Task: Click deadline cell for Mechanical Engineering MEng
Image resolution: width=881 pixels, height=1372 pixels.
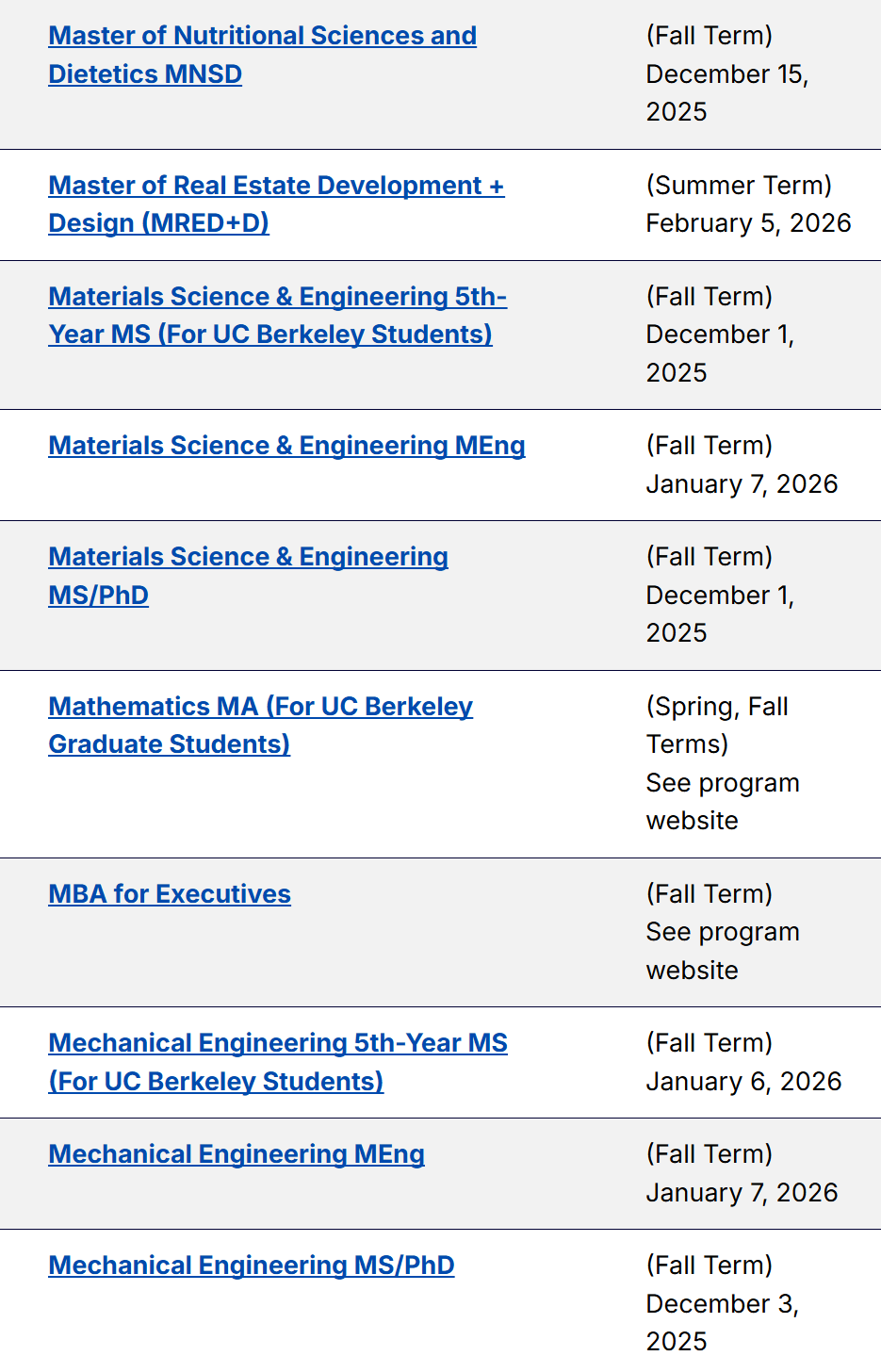Action: (x=742, y=1193)
